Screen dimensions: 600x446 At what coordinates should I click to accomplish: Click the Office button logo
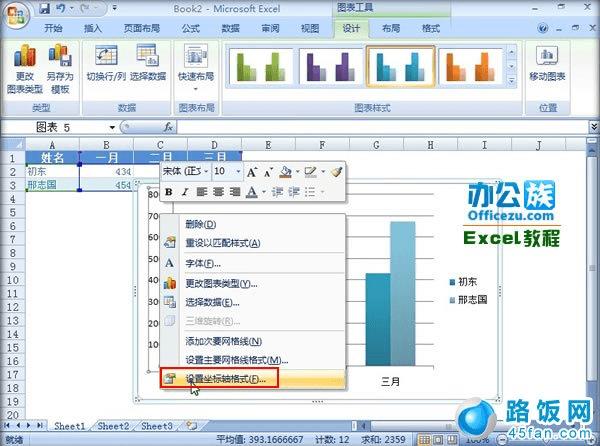tap(16, 15)
